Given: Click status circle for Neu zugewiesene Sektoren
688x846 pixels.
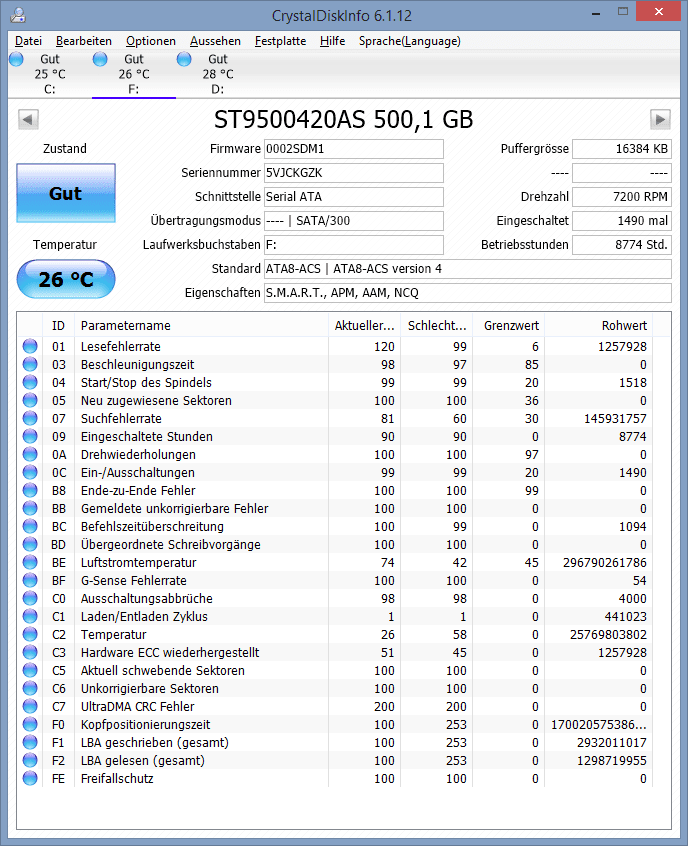Looking at the screenshot, I should (x=30, y=400).
